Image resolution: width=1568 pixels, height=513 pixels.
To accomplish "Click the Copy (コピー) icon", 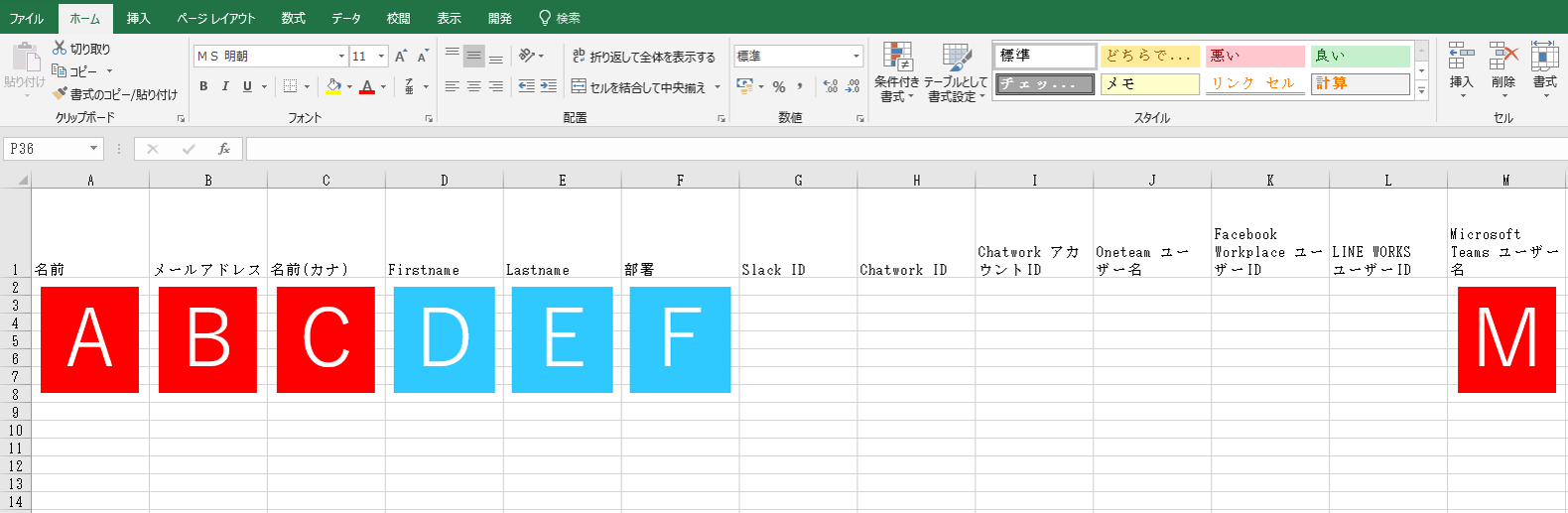I will 60,71.
